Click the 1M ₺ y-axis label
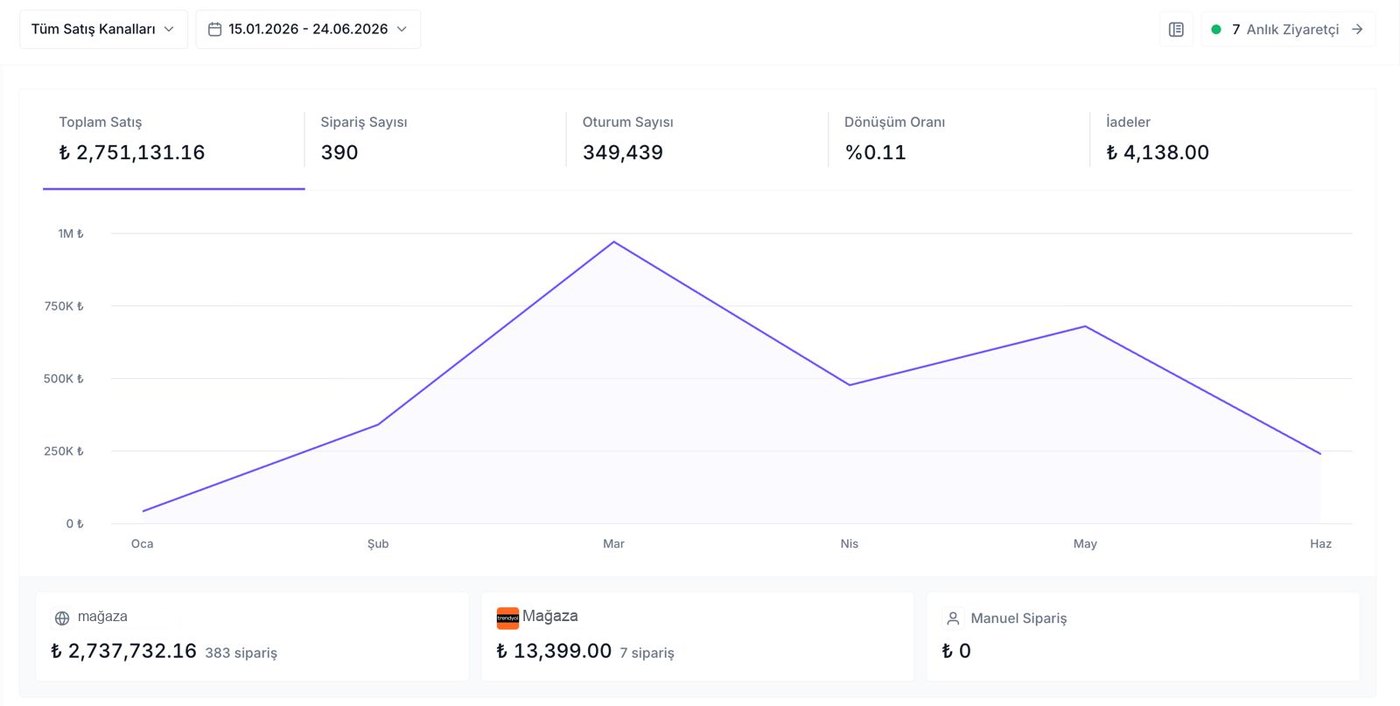Image resolution: width=1400 pixels, height=706 pixels. pos(71,234)
